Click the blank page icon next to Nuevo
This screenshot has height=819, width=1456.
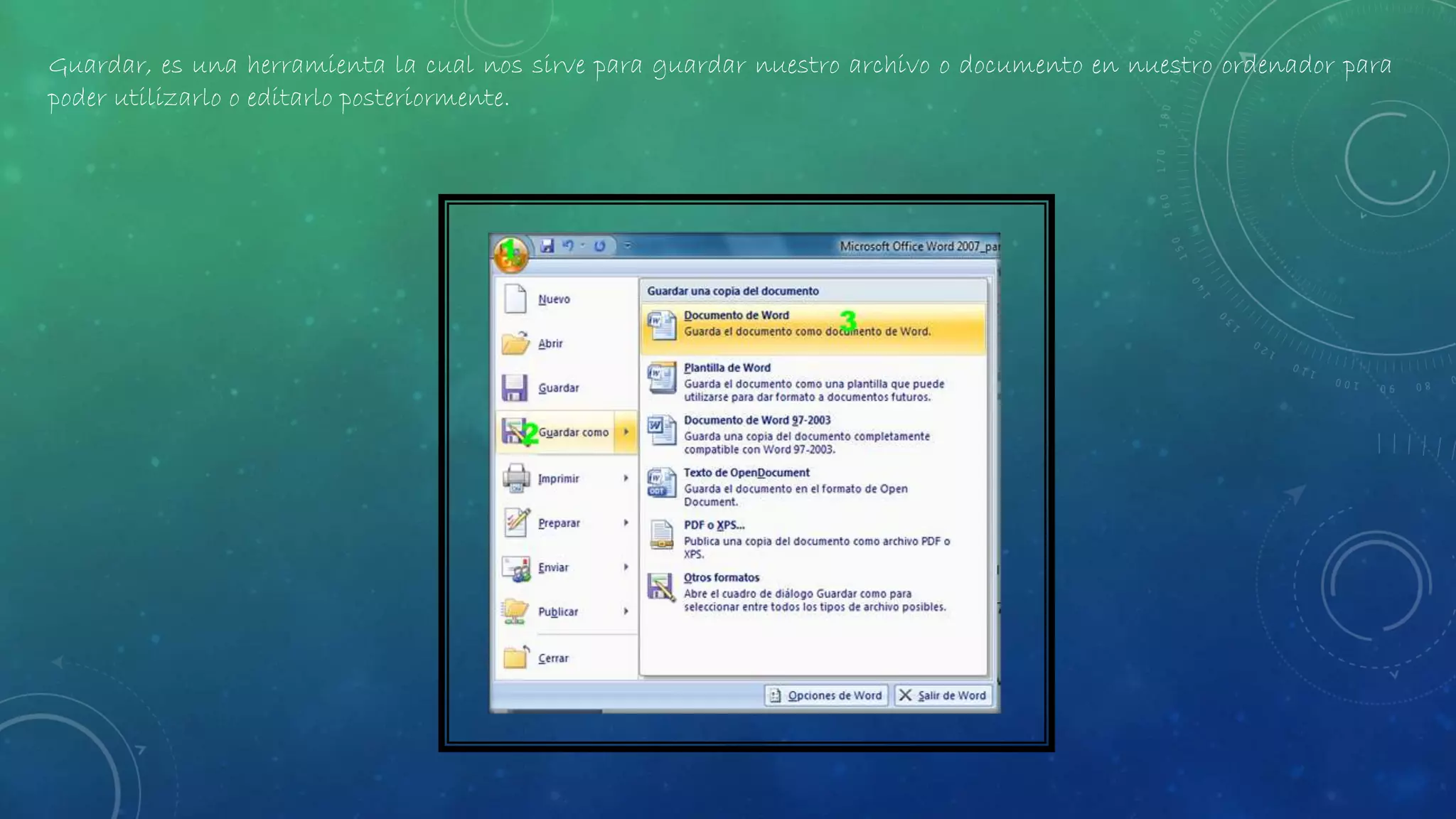[x=515, y=299]
